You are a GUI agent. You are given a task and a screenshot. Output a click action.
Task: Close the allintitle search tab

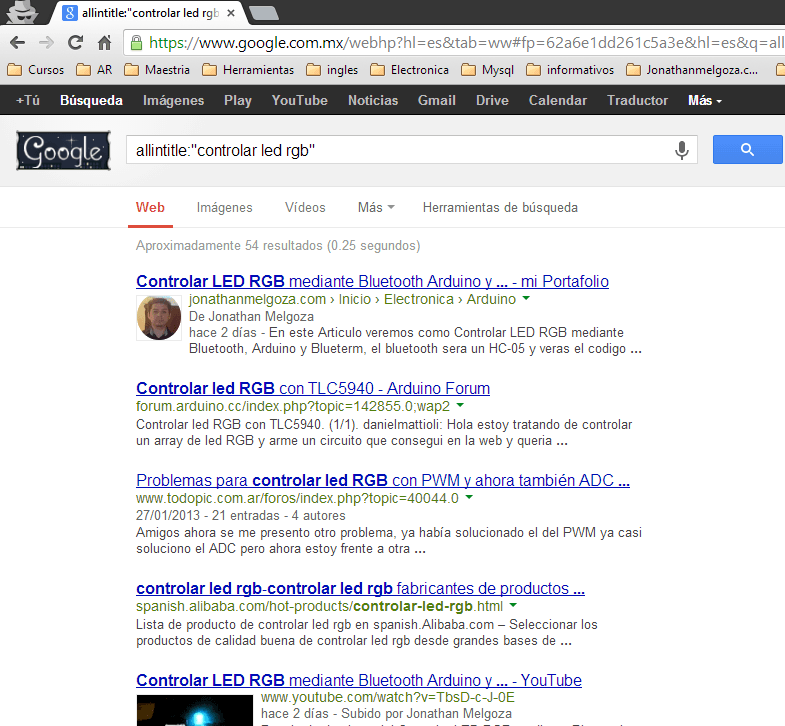(231, 13)
